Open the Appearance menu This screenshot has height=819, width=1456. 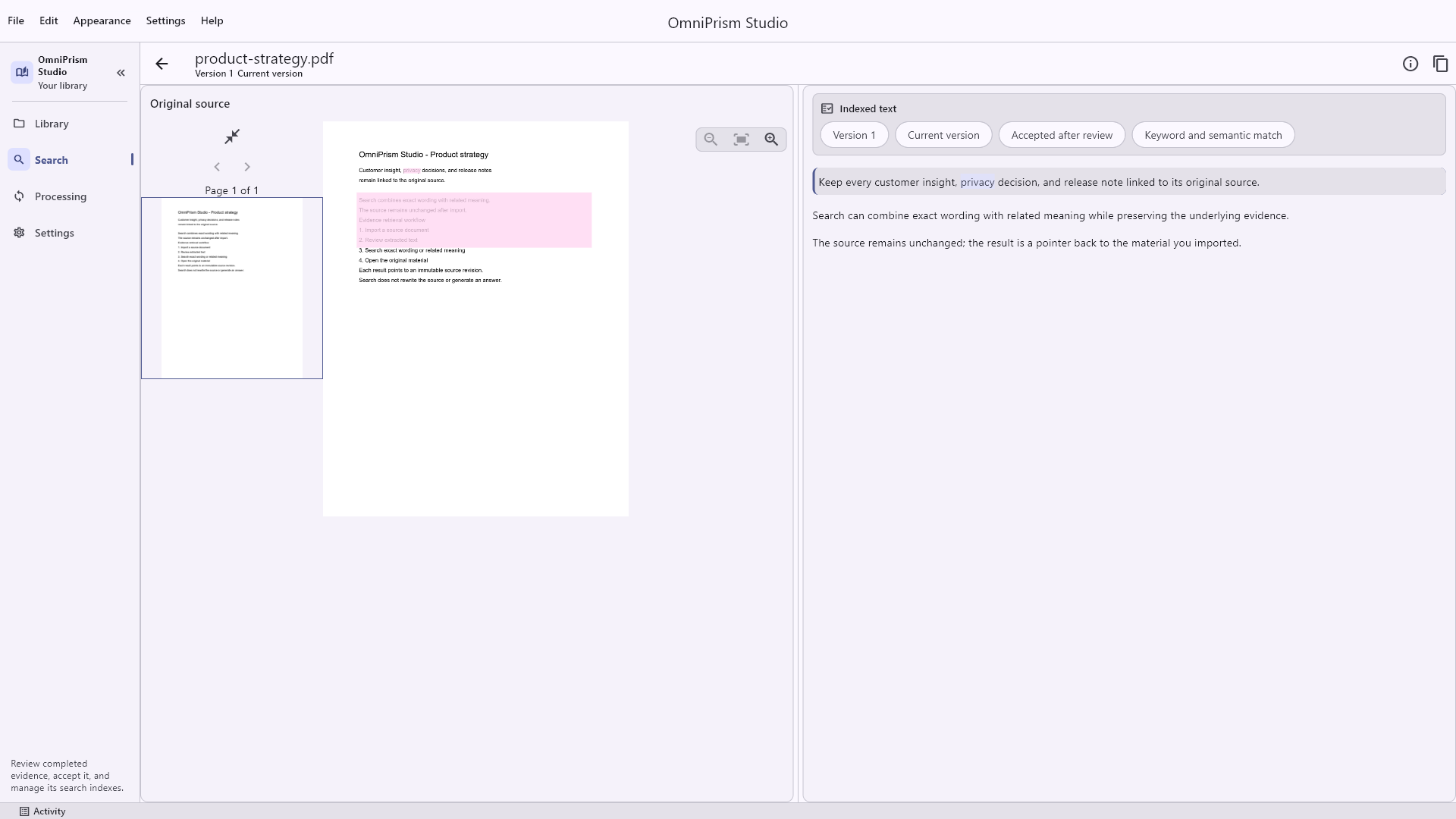102,20
